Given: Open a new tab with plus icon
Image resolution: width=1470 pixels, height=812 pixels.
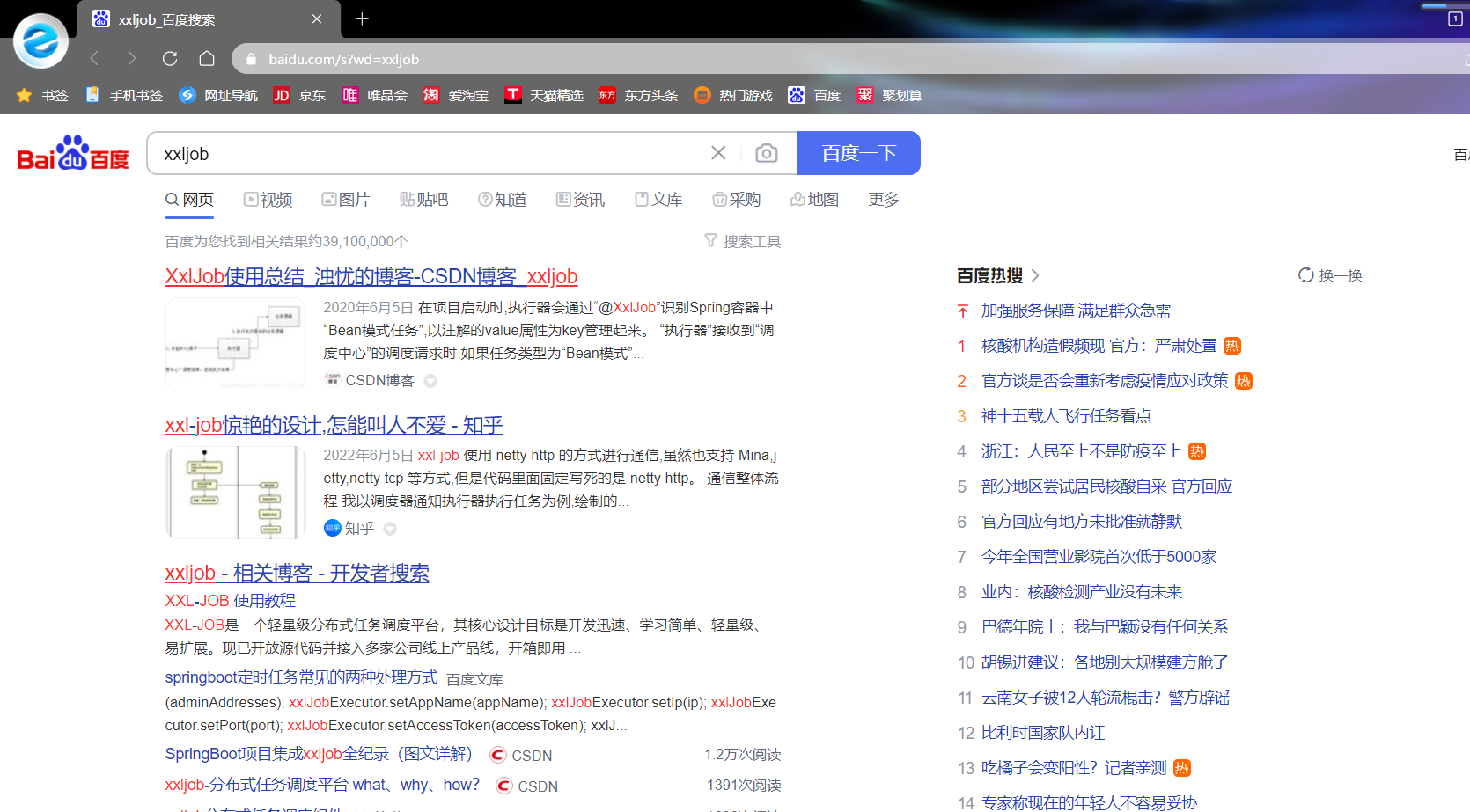Looking at the screenshot, I should [362, 18].
